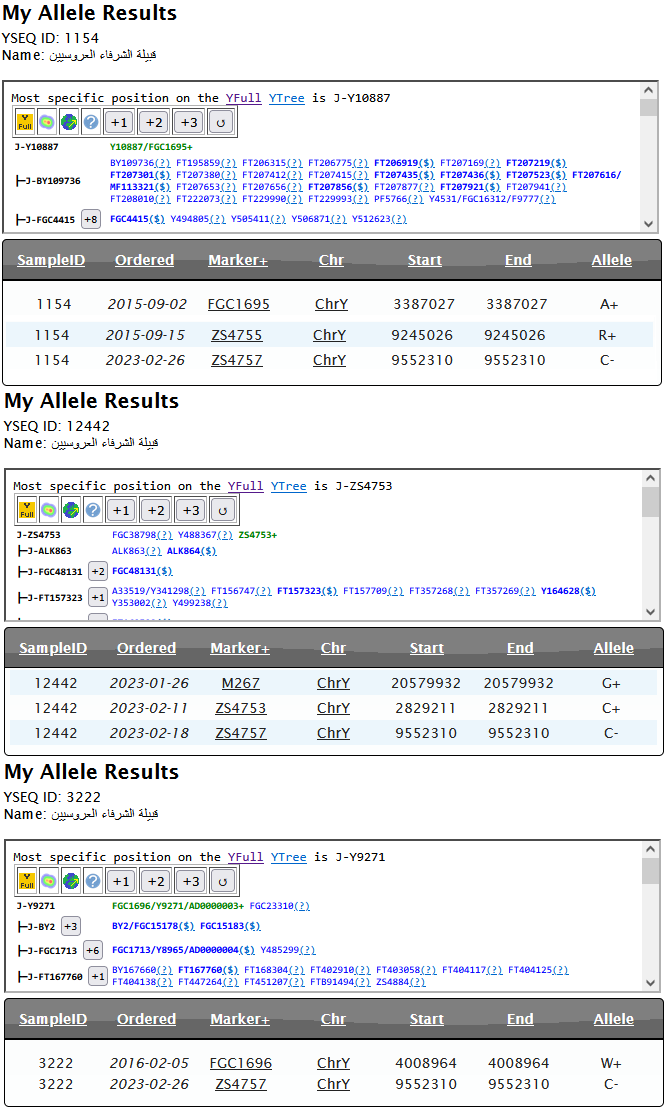
Task: Expand tree +3 levels in J-Y9271 toolbar
Action: (x=191, y=882)
